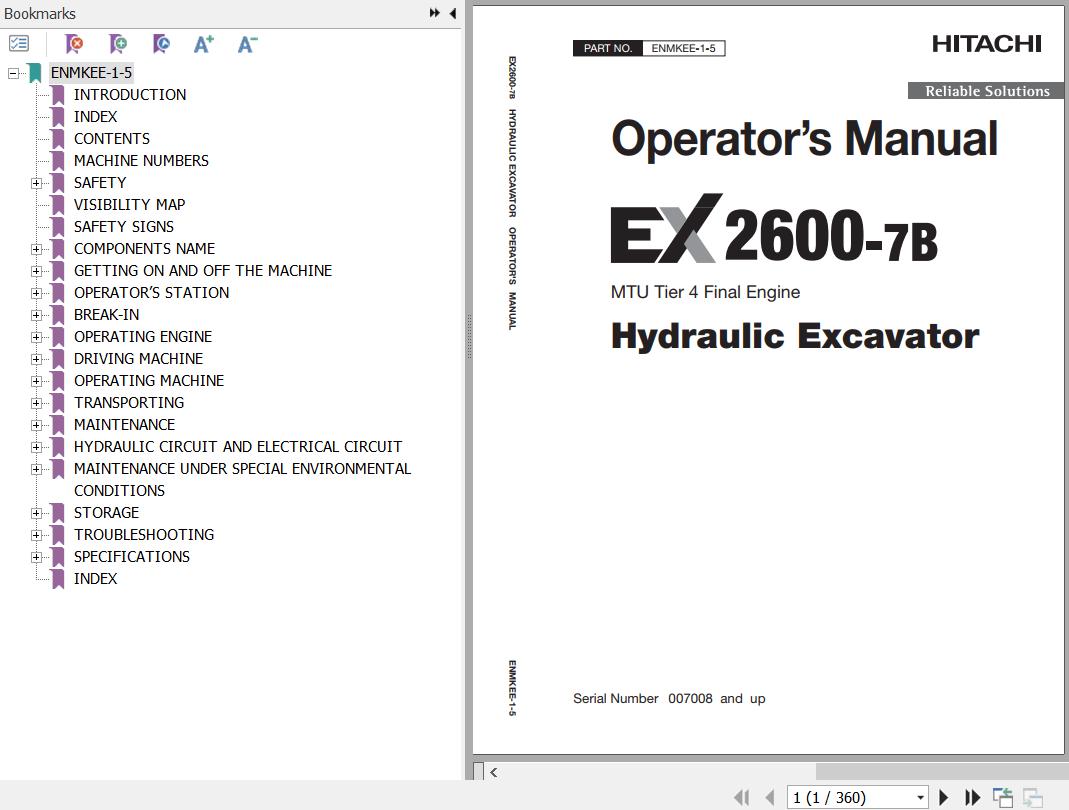Image resolution: width=1069 pixels, height=810 pixels.
Task: Expand the TRANSPORTING bookmark
Action: pos(36,403)
